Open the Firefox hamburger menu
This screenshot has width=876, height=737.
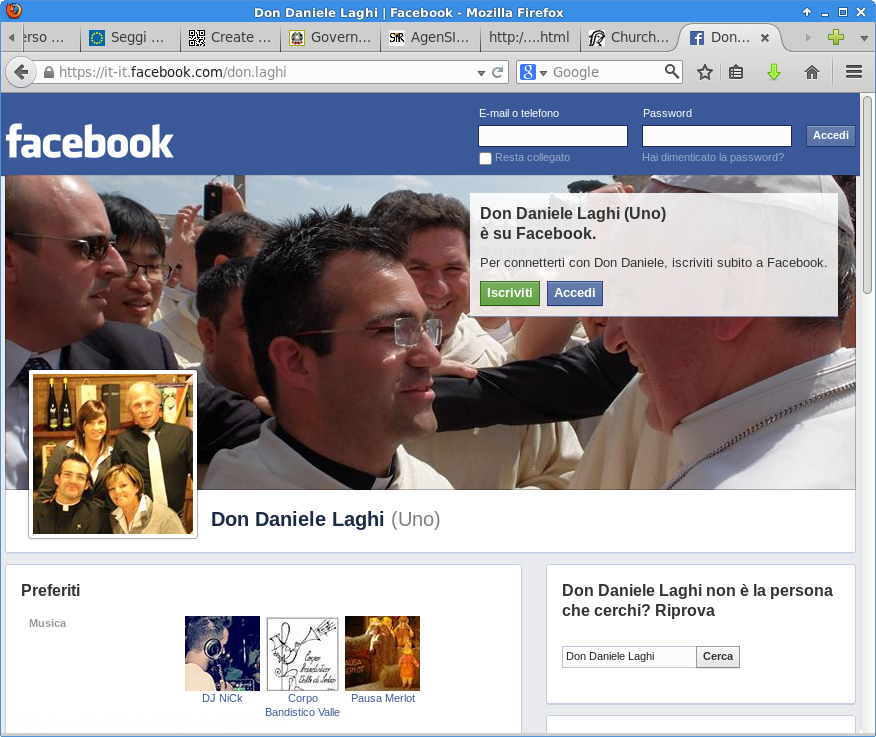coord(854,72)
